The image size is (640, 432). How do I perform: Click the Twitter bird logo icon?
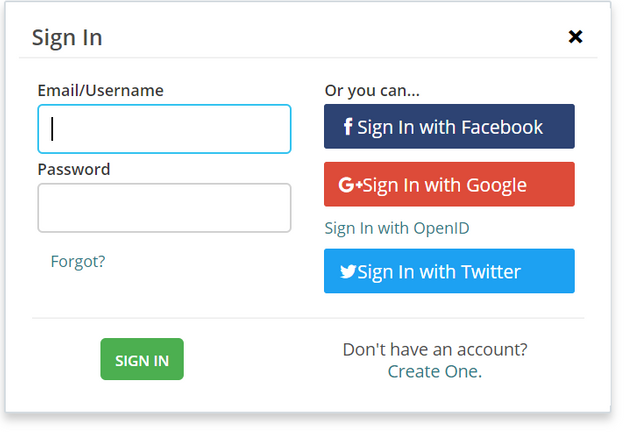pyautogui.click(x=348, y=272)
